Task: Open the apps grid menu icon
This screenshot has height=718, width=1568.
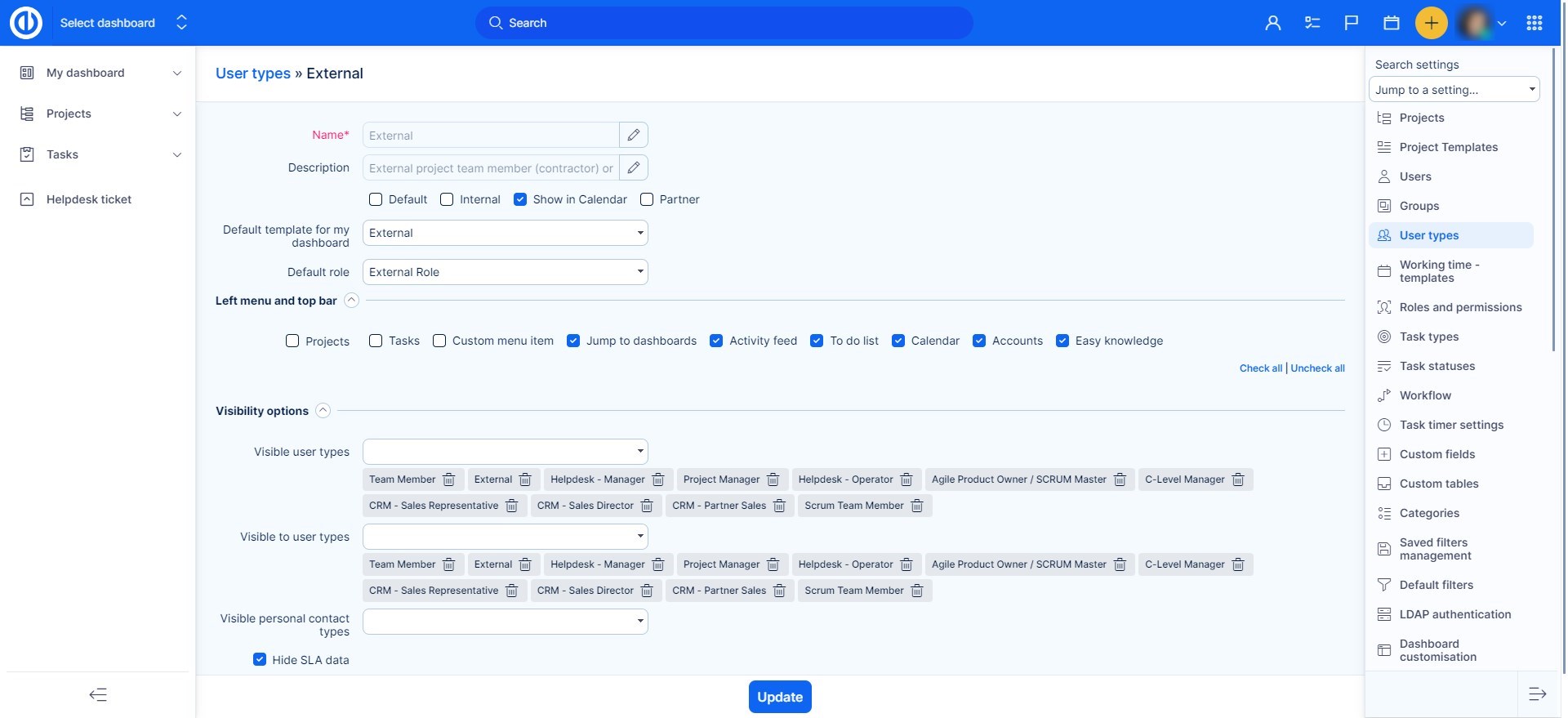Action: [x=1534, y=23]
